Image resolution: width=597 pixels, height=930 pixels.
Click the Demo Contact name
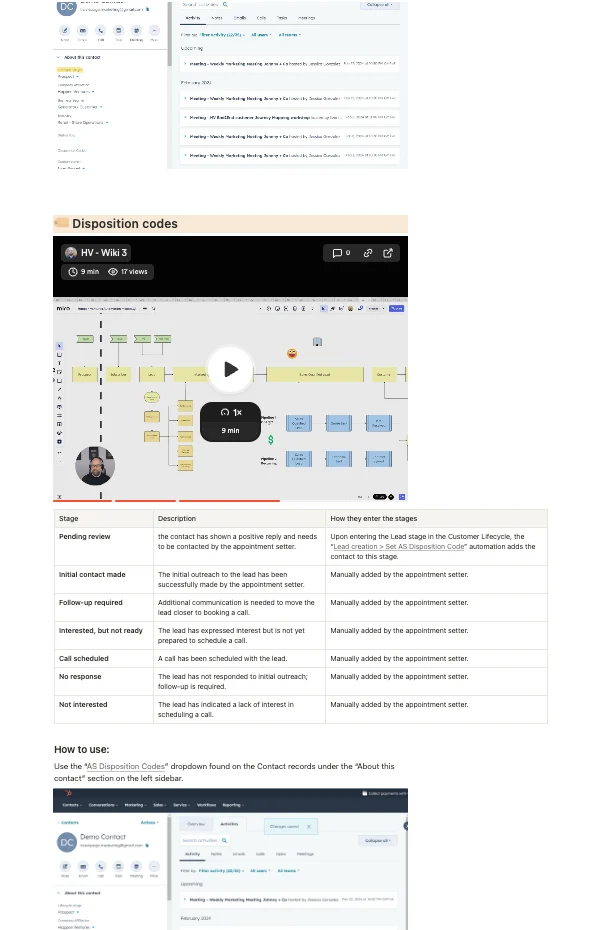[x=103, y=837]
